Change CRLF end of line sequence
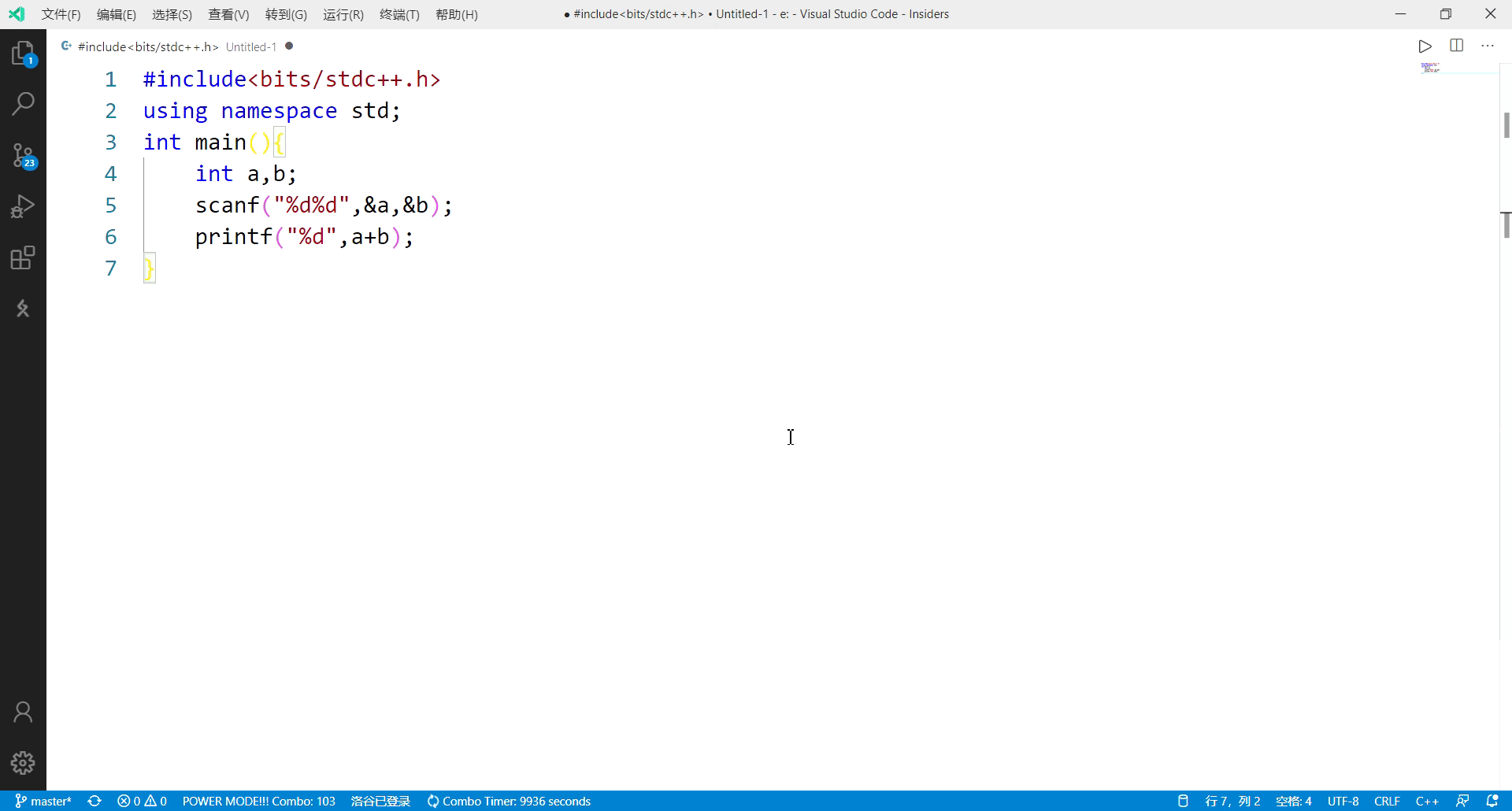 [1387, 801]
